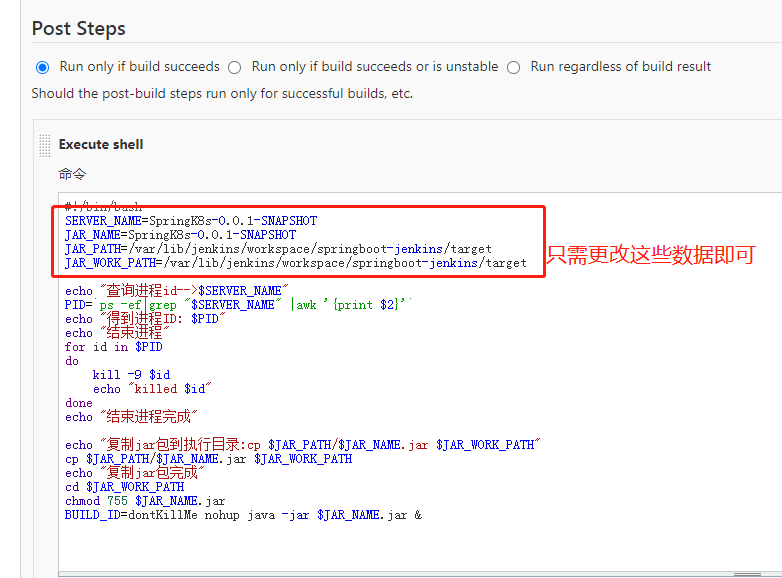Click the post-build steps help description text

[222, 93]
